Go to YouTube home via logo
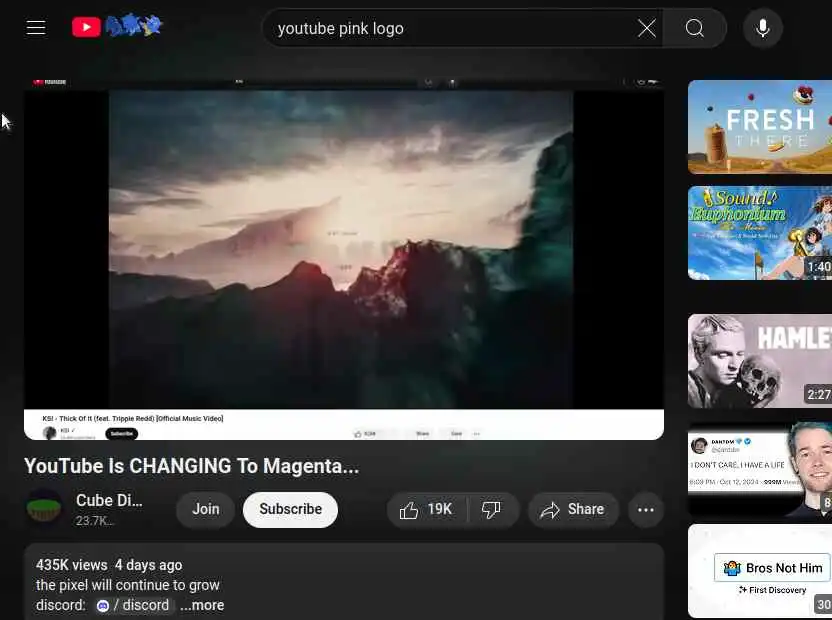 click(117, 27)
